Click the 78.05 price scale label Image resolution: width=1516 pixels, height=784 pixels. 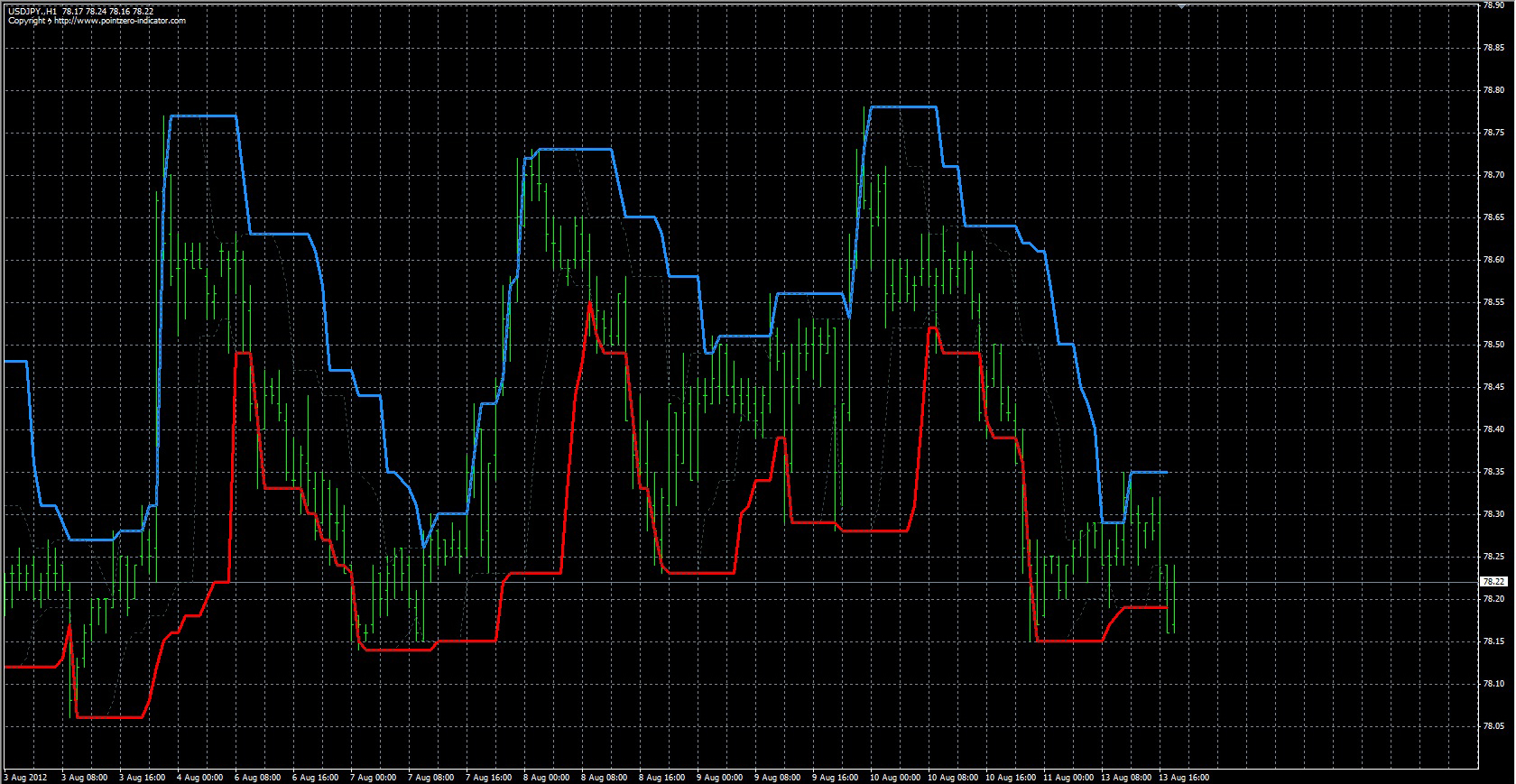1493,726
